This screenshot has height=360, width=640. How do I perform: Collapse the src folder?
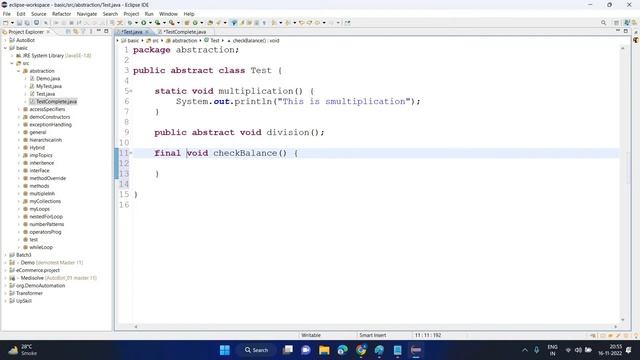pyautogui.click(x=12, y=63)
